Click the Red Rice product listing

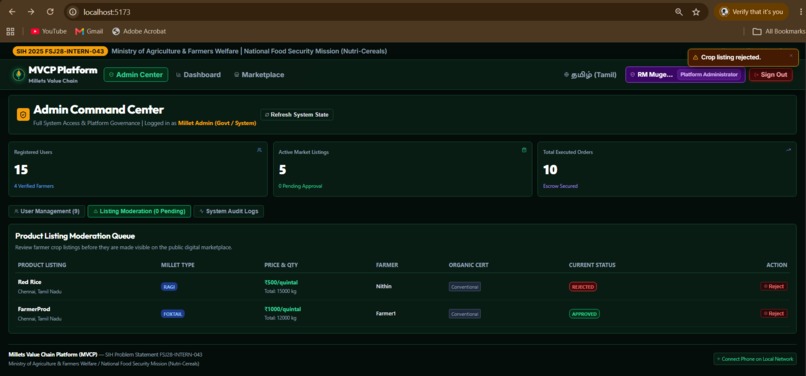point(29,282)
